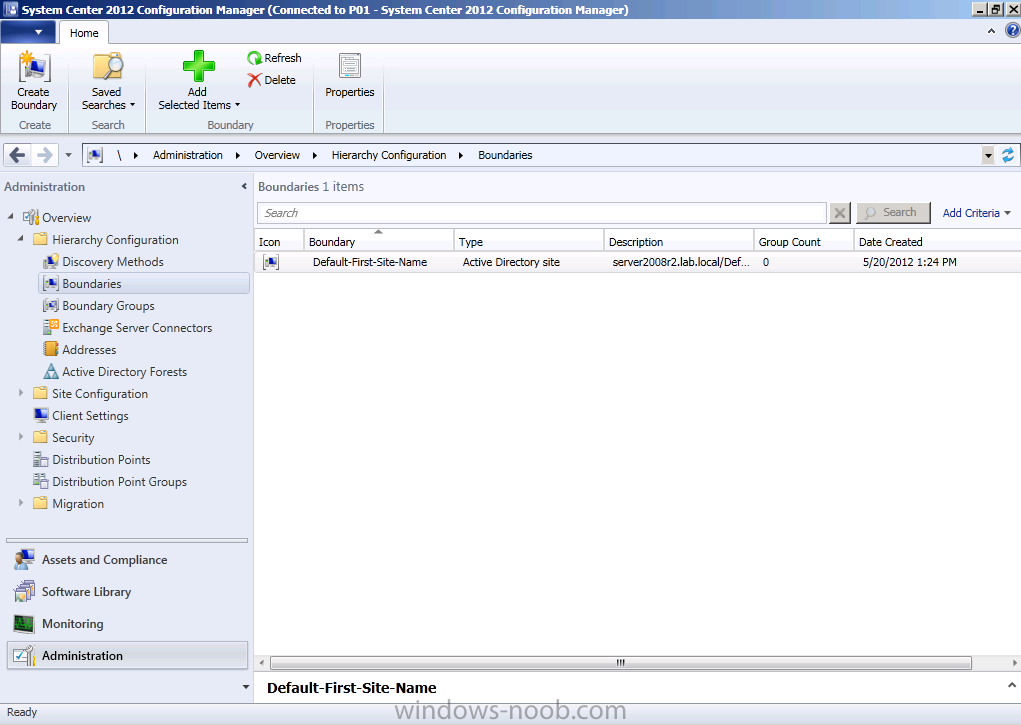Open the Addresses node
Viewport: 1021px width, 725px height.
(x=79, y=350)
